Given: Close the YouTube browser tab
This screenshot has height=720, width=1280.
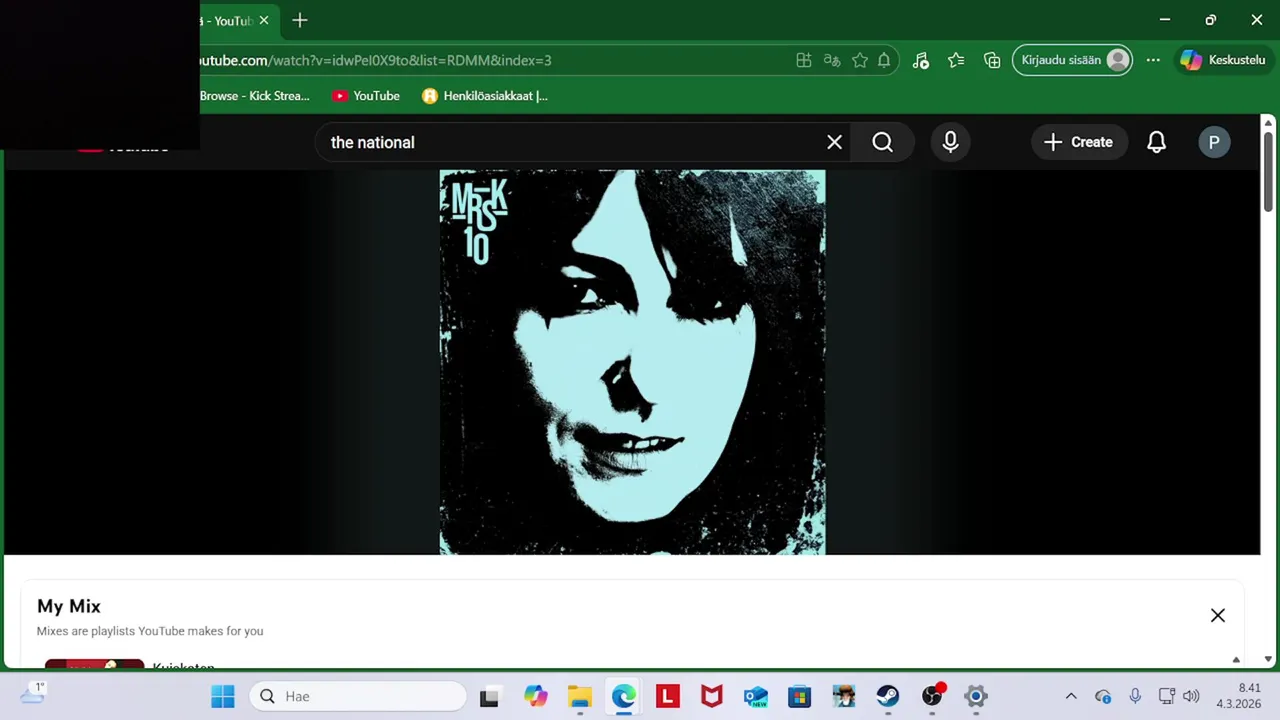Looking at the screenshot, I should (264, 20).
